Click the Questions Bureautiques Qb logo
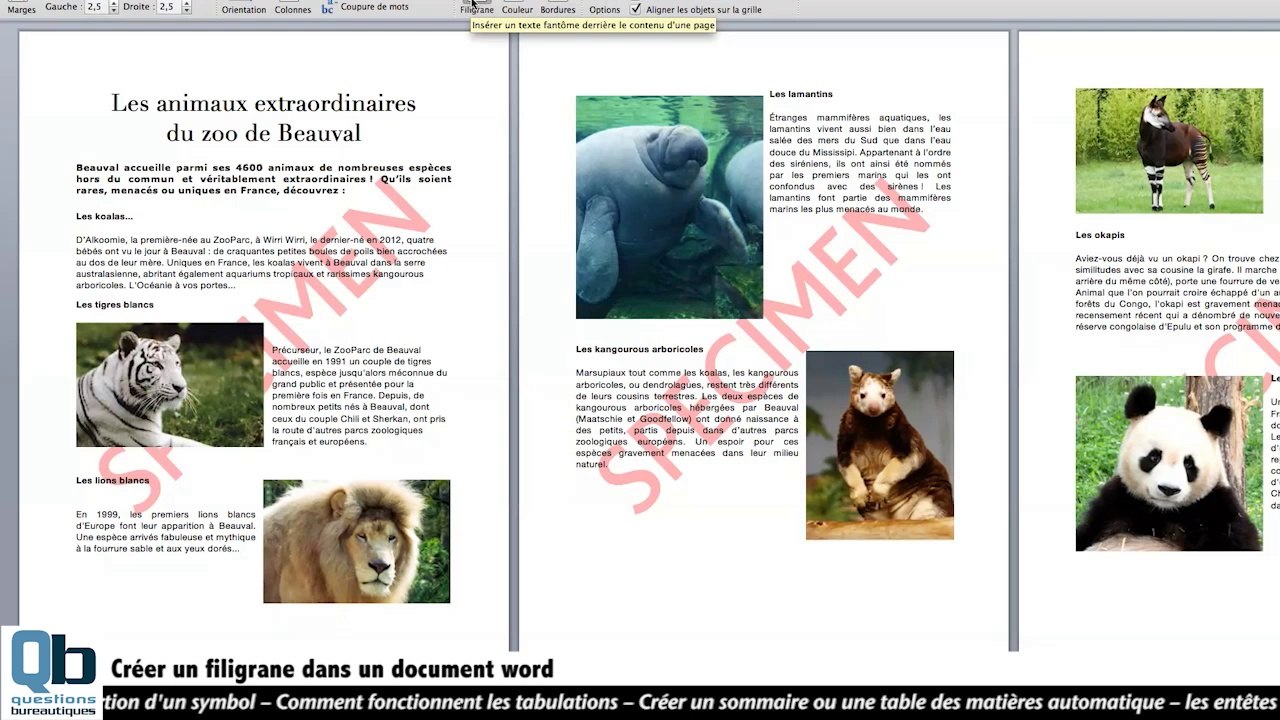Viewport: 1280px width, 720px height. tap(52, 673)
